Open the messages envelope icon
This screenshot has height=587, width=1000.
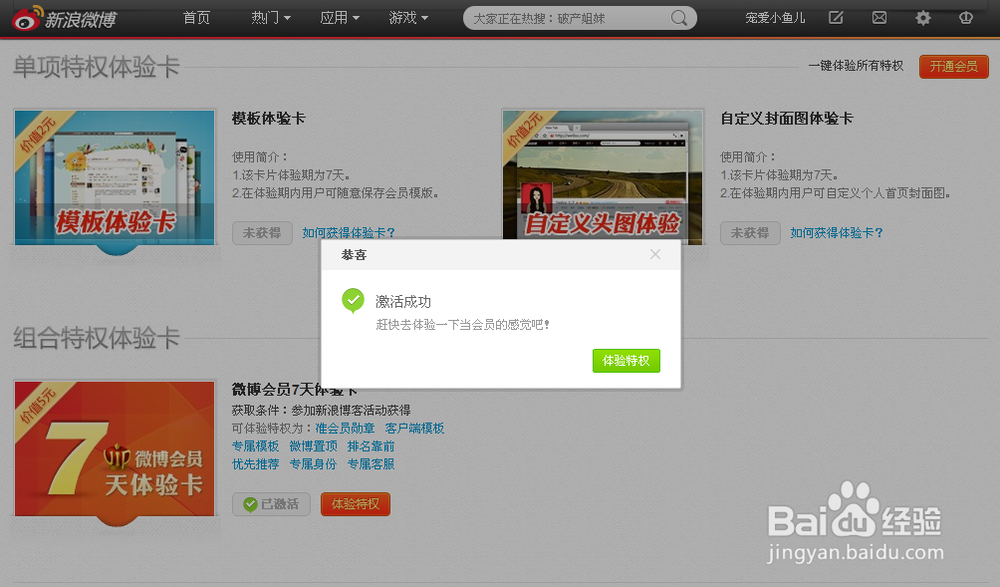pyautogui.click(x=879, y=18)
